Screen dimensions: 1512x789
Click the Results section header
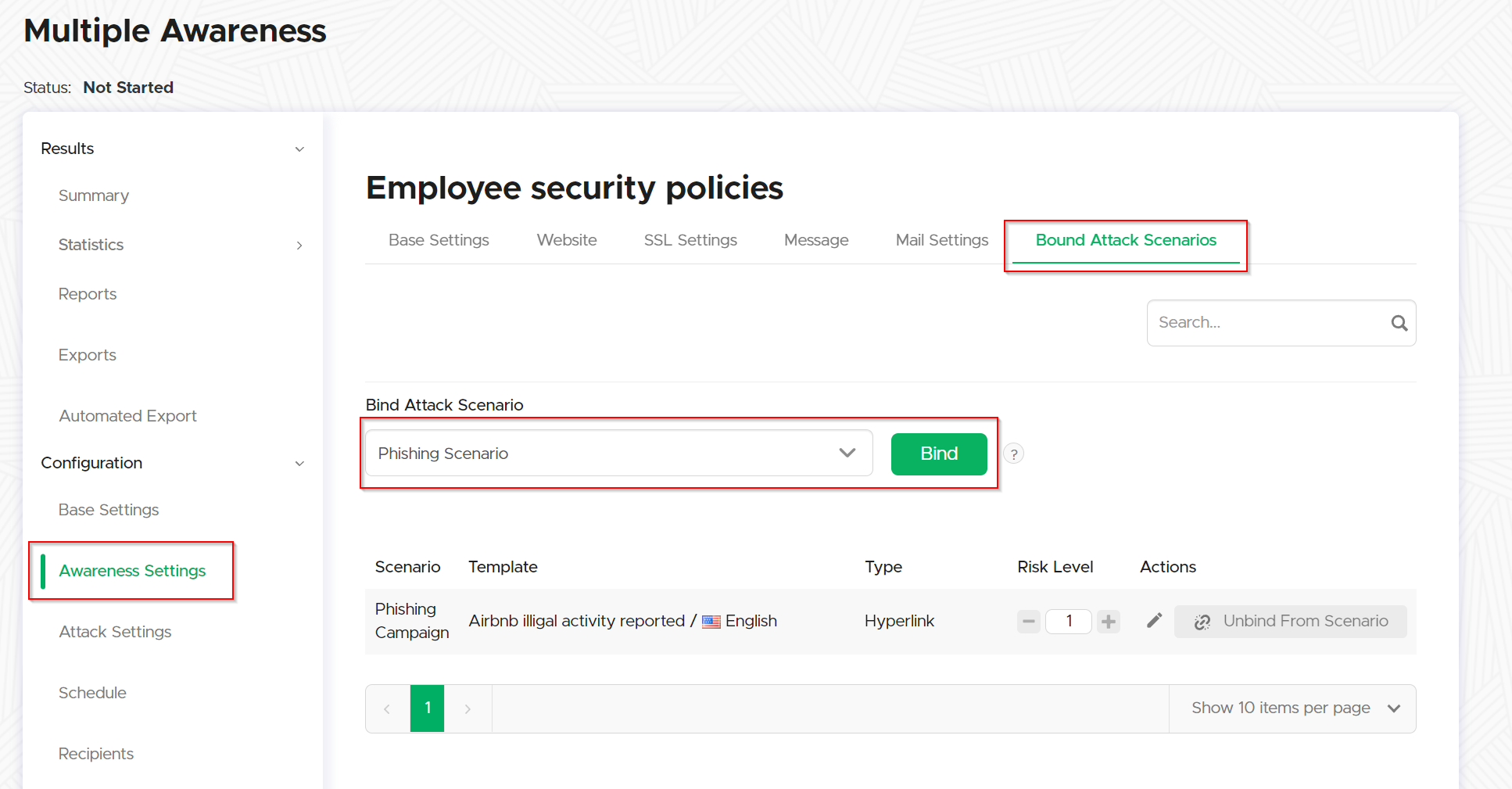67,149
